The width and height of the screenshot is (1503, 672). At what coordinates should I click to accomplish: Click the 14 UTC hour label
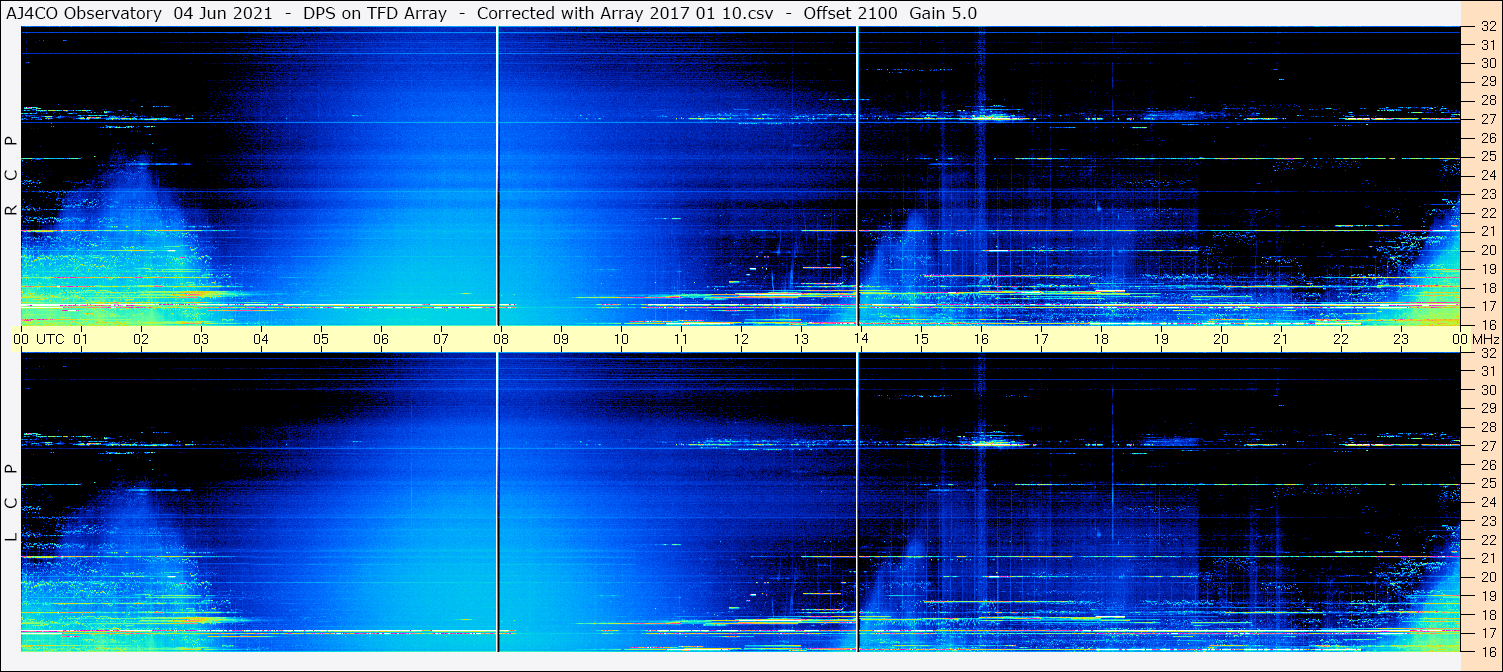[x=861, y=339]
